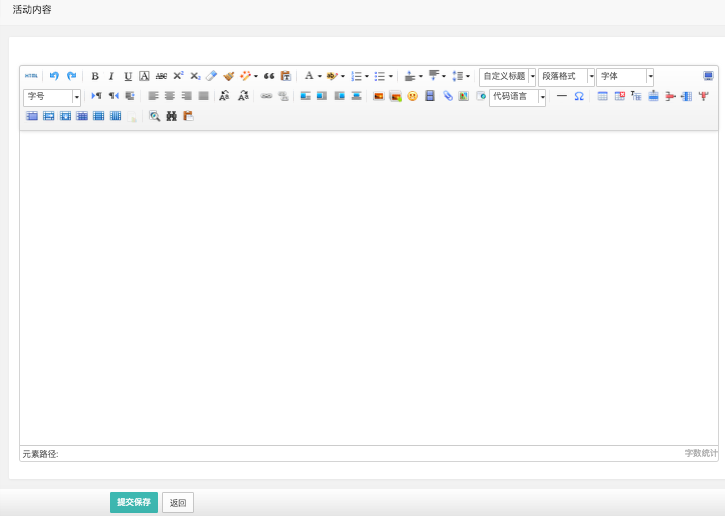Click the eraser clear-format icon

211,76
